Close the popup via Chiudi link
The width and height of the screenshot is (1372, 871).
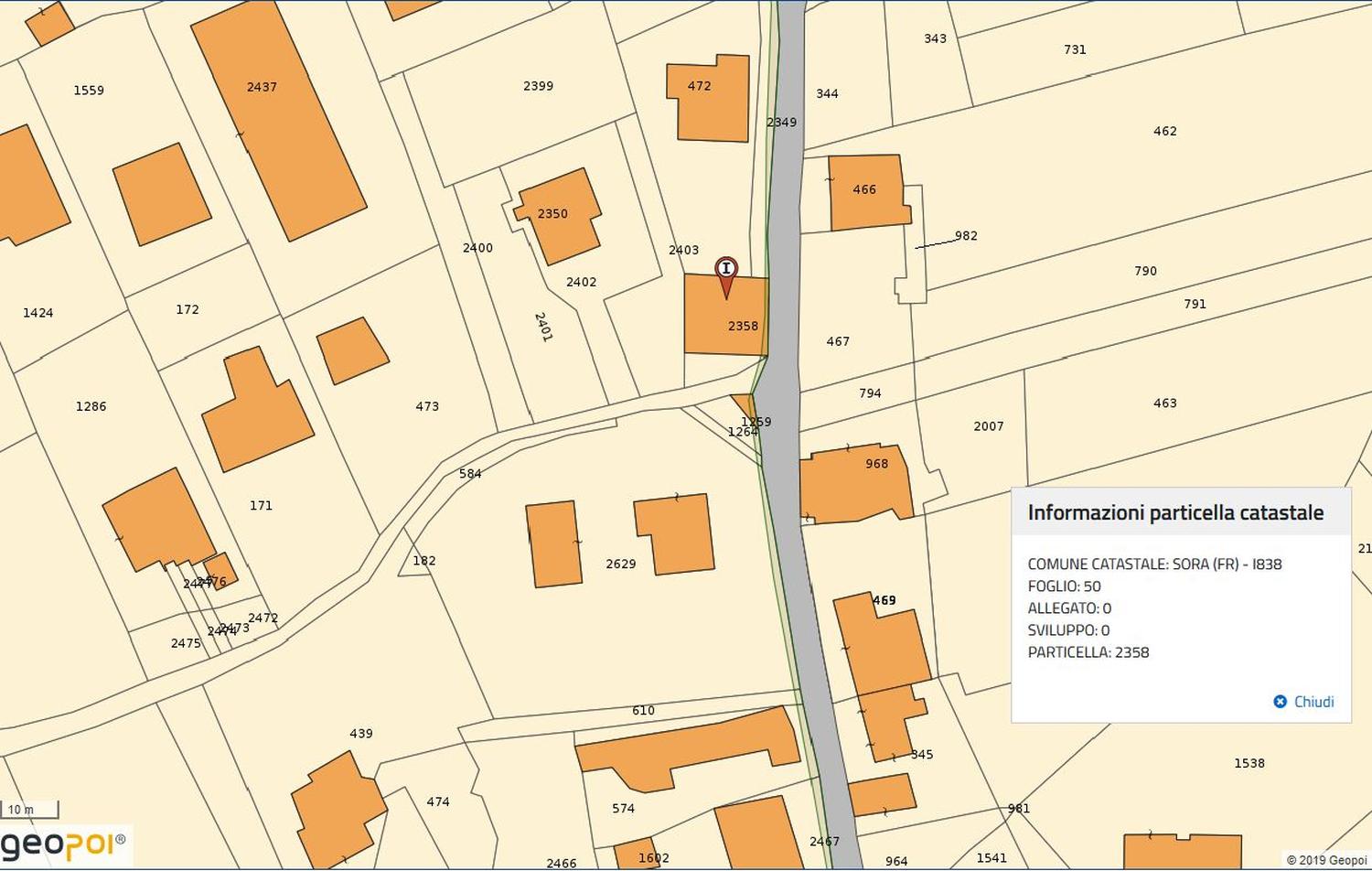[x=1313, y=702]
